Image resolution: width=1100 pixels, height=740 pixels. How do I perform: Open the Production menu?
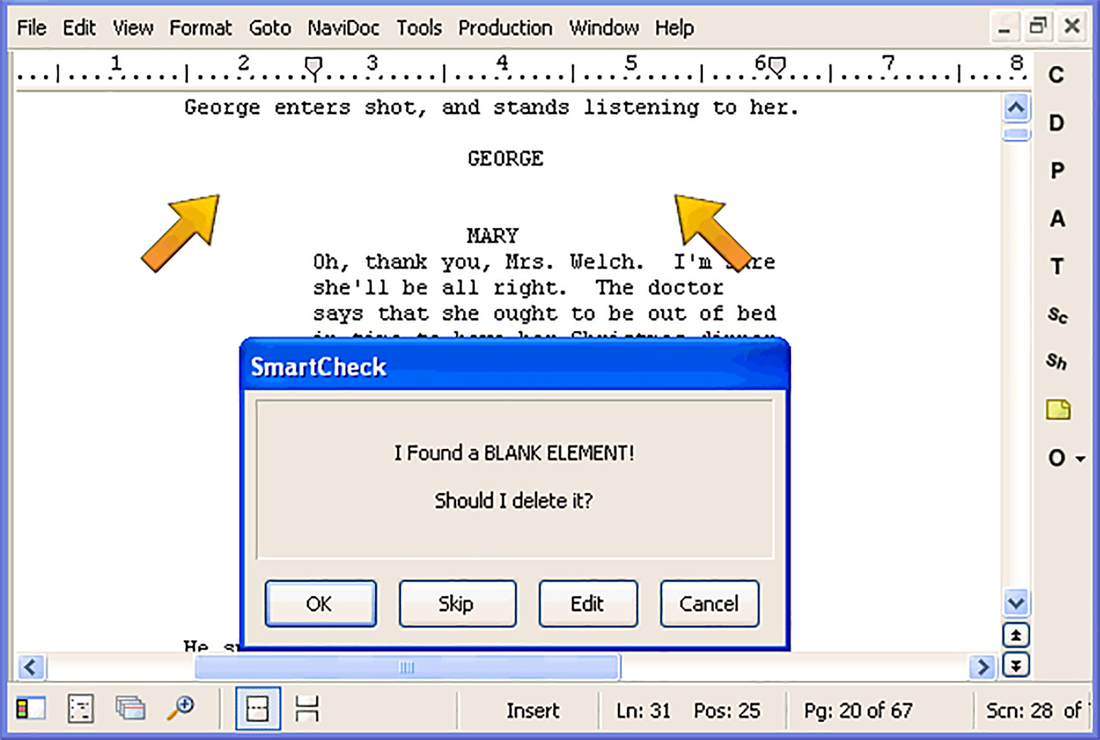[x=505, y=28]
